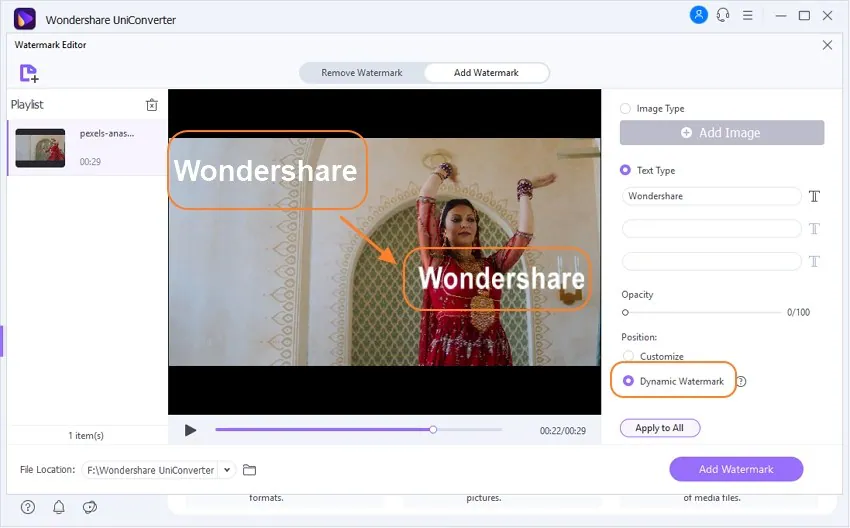The image size is (850, 528).
Task: Click the Opacity slider handle
Action: point(625,313)
